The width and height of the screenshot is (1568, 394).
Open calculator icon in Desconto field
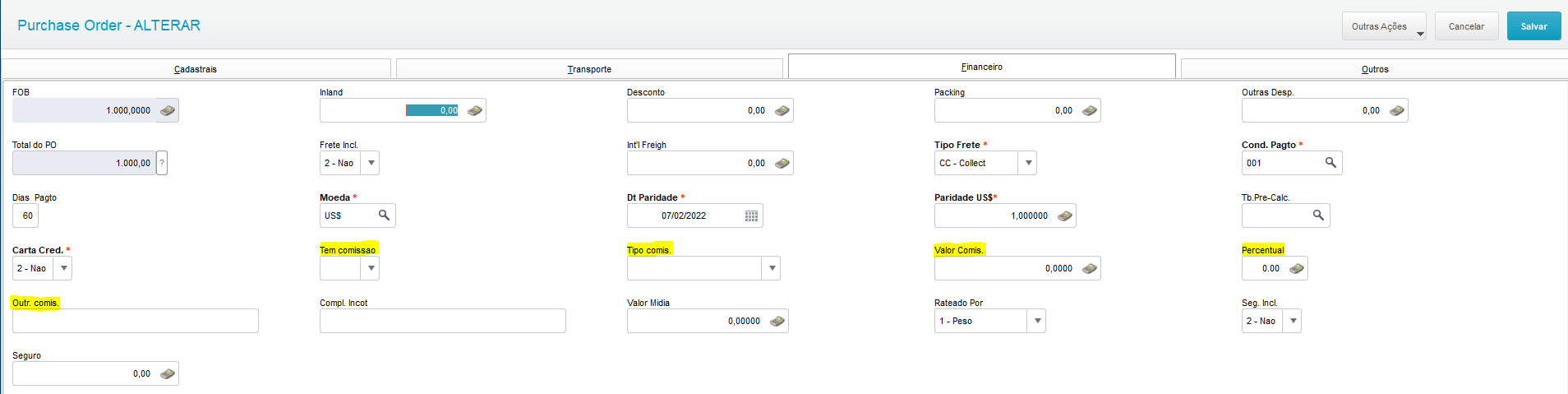pos(782,110)
